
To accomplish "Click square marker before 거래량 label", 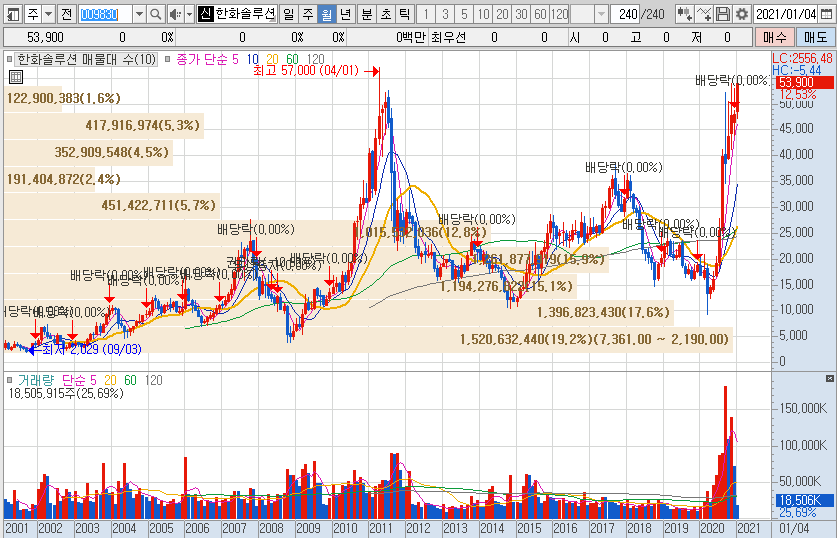I will (9, 380).
